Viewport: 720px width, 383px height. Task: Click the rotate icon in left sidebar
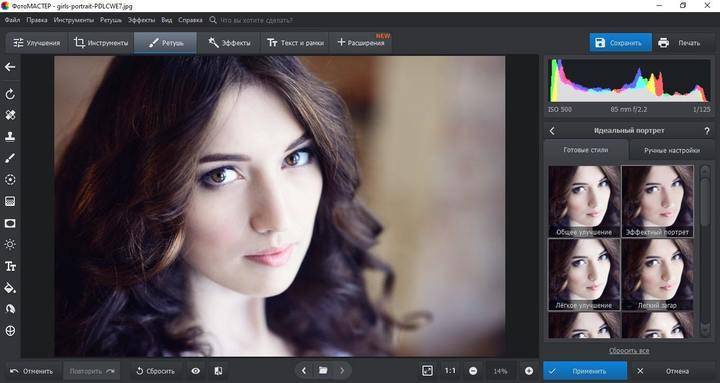click(10, 94)
